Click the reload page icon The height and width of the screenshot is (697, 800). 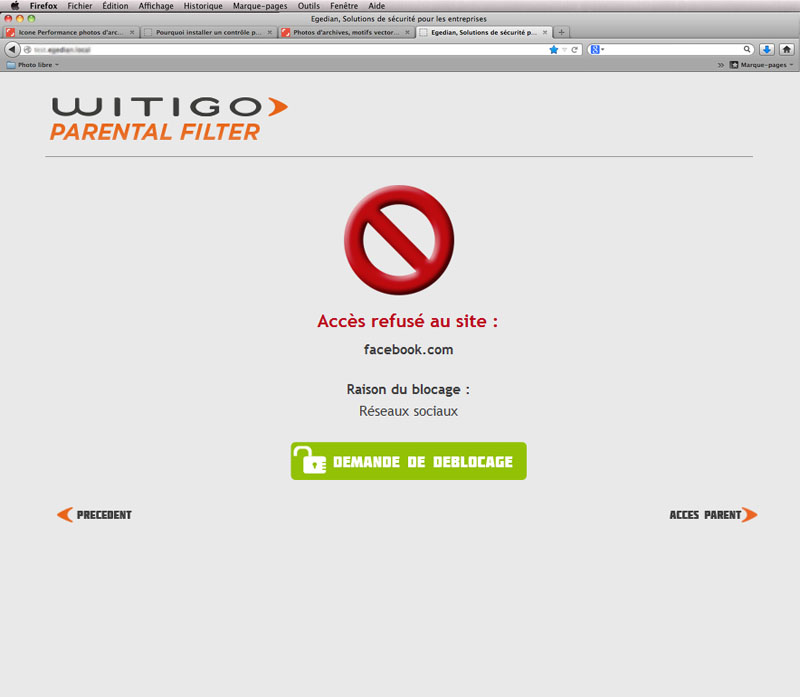[x=575, y=49]
